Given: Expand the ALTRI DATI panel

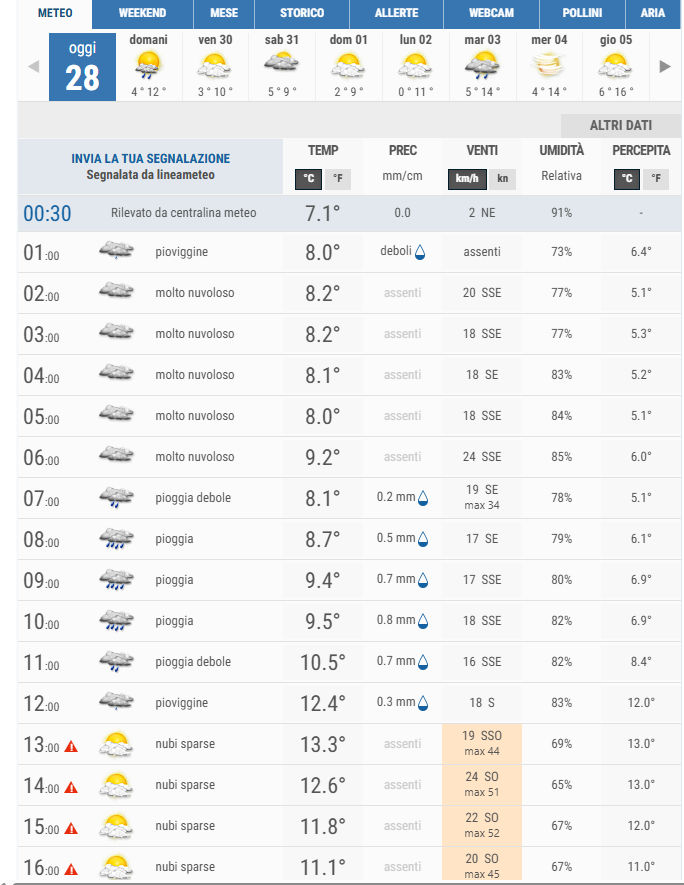Looking at the screenshot, I should pos(620,125).
